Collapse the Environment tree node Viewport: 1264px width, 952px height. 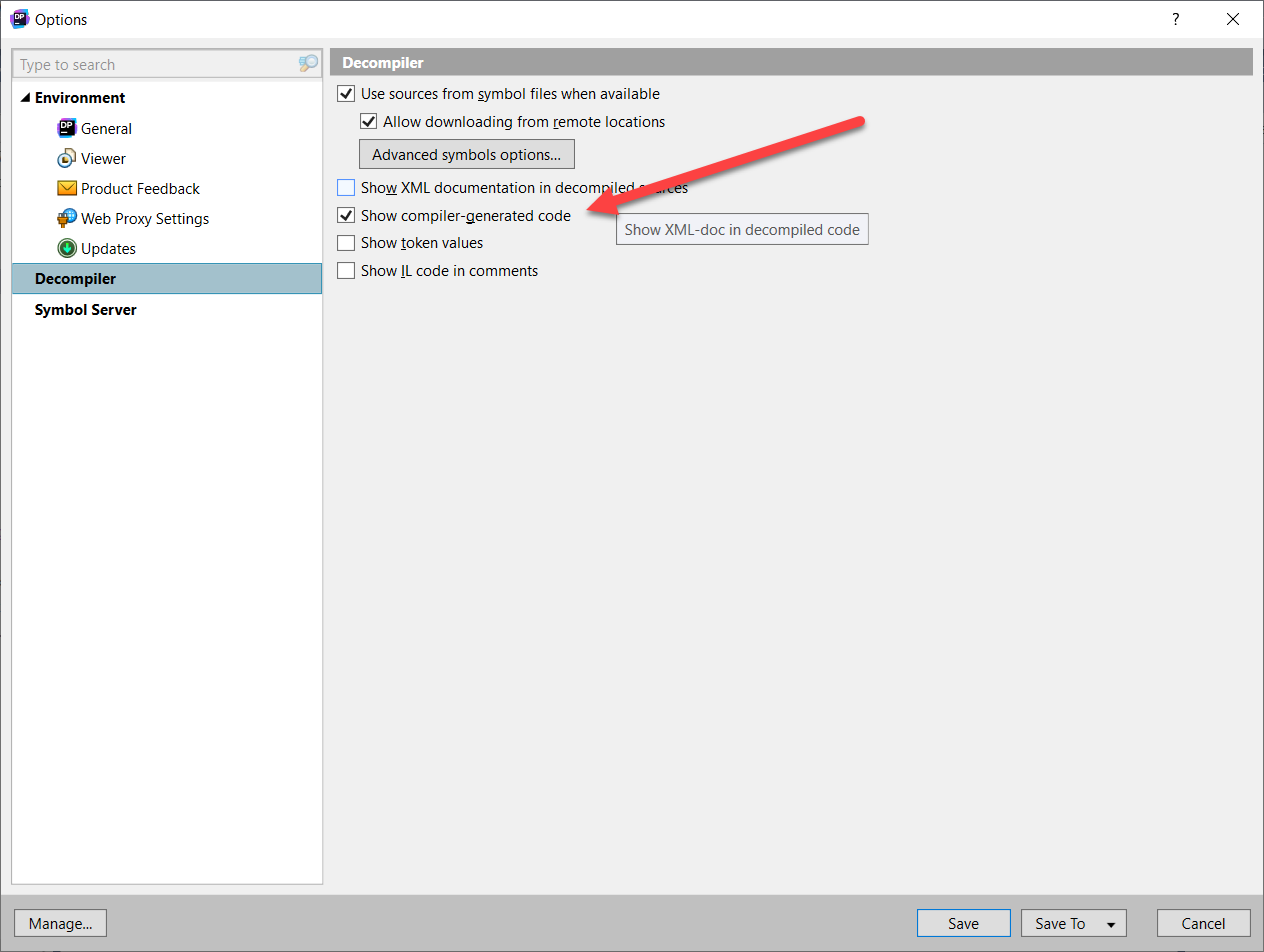click(25, 98)
